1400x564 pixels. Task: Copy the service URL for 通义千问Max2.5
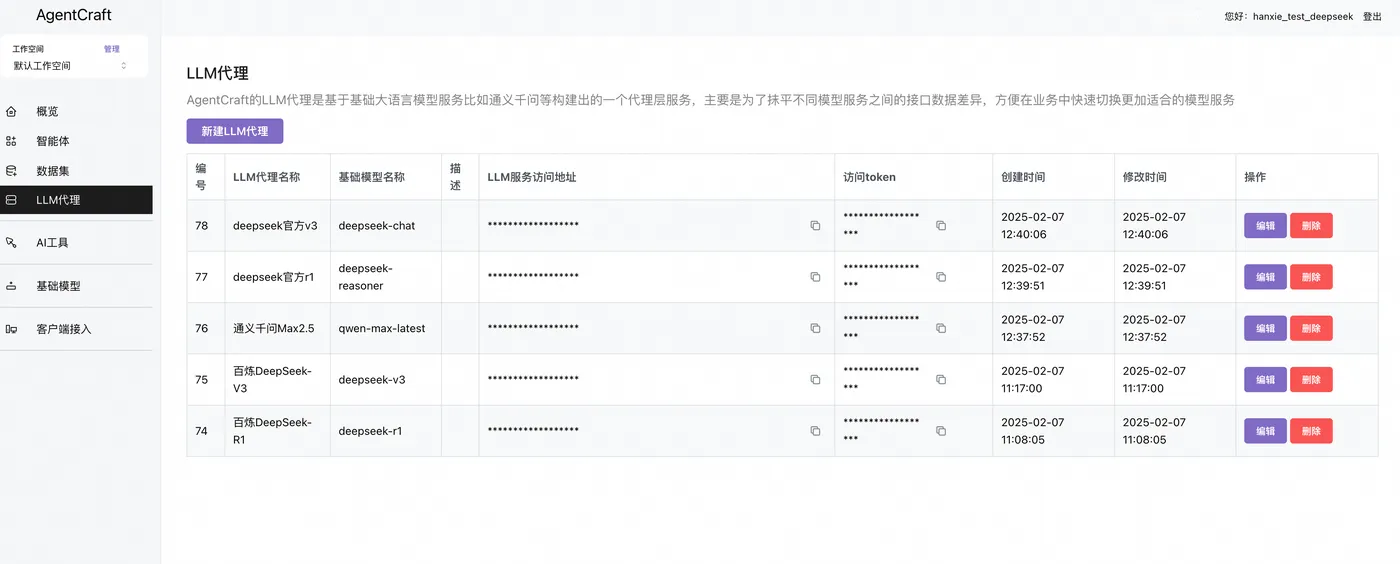(x=815, y=328)
